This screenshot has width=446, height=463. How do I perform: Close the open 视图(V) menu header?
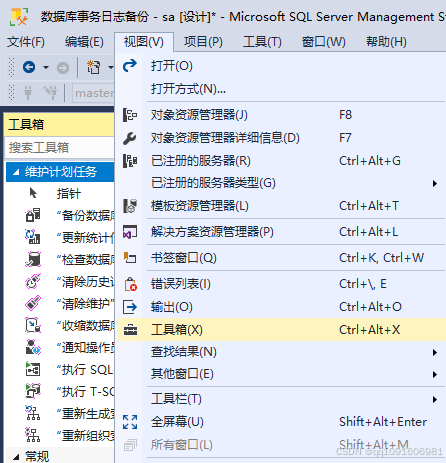click(x=144, y=42)
